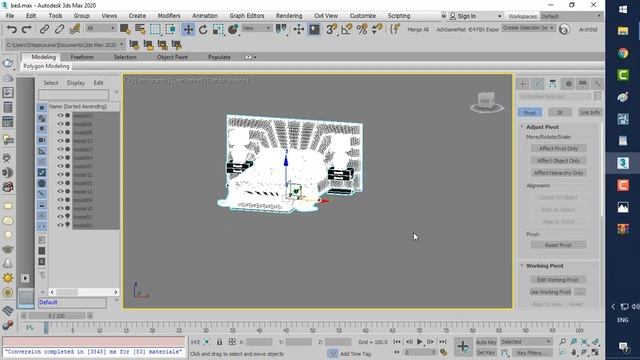The width and height of the screenshot is (640, 360).
Task: Open the View reference coordinate dropdown
Action: point(256,28)
